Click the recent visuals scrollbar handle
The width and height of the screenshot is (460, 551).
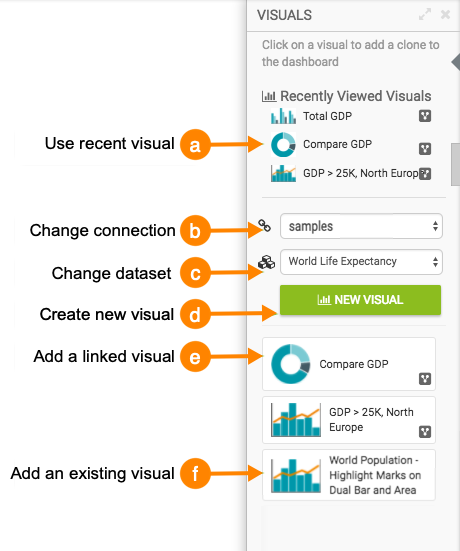455,164
